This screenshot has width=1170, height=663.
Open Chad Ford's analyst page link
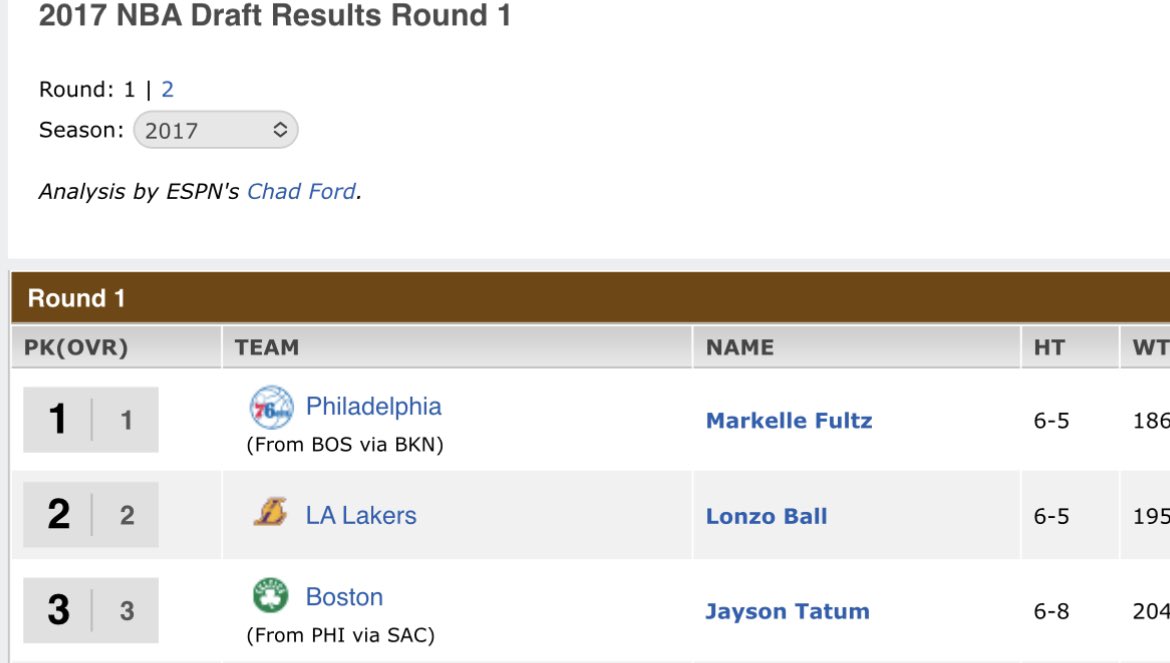(301, 192)
